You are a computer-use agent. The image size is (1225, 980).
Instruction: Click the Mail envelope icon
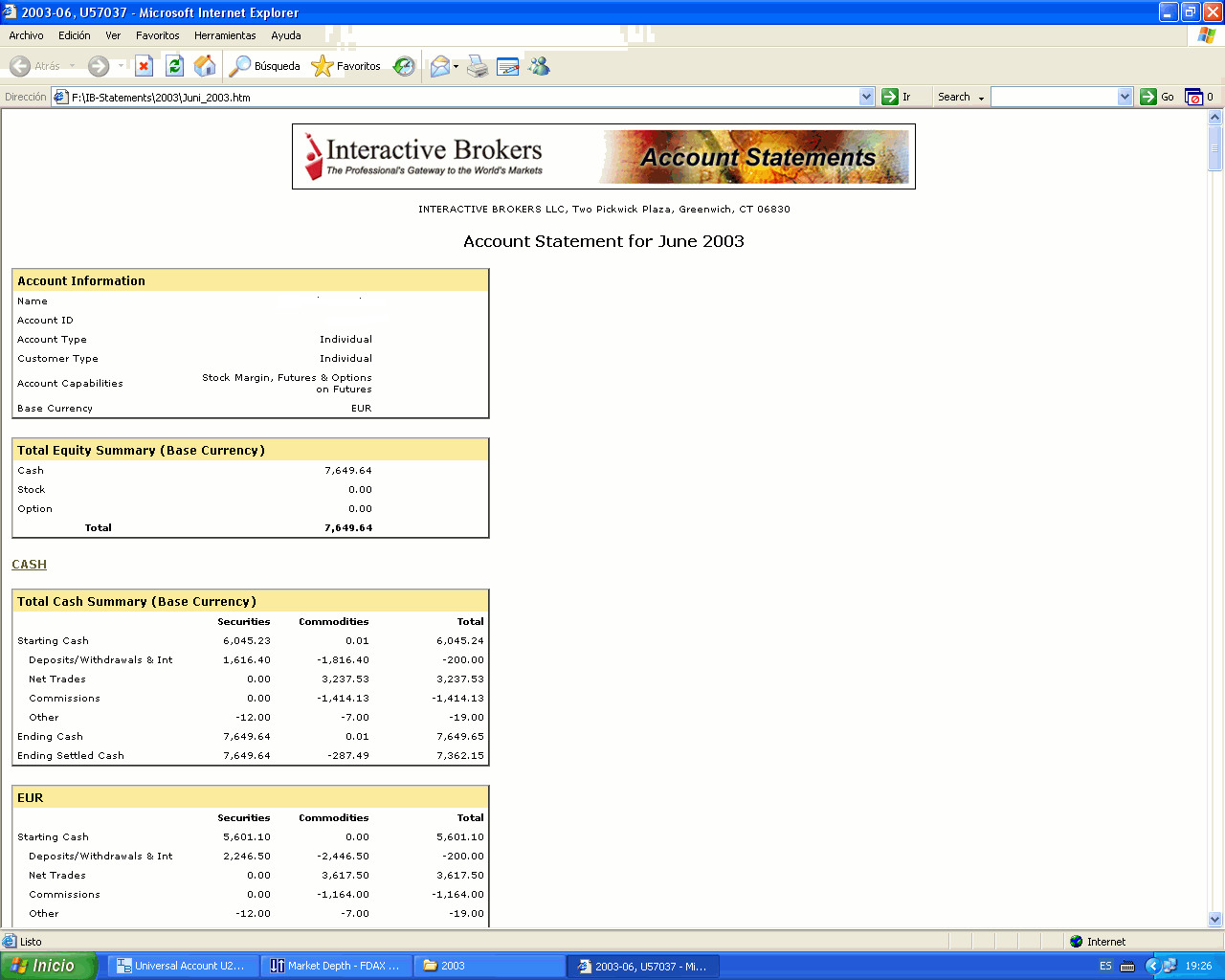(x=439, y=66)
